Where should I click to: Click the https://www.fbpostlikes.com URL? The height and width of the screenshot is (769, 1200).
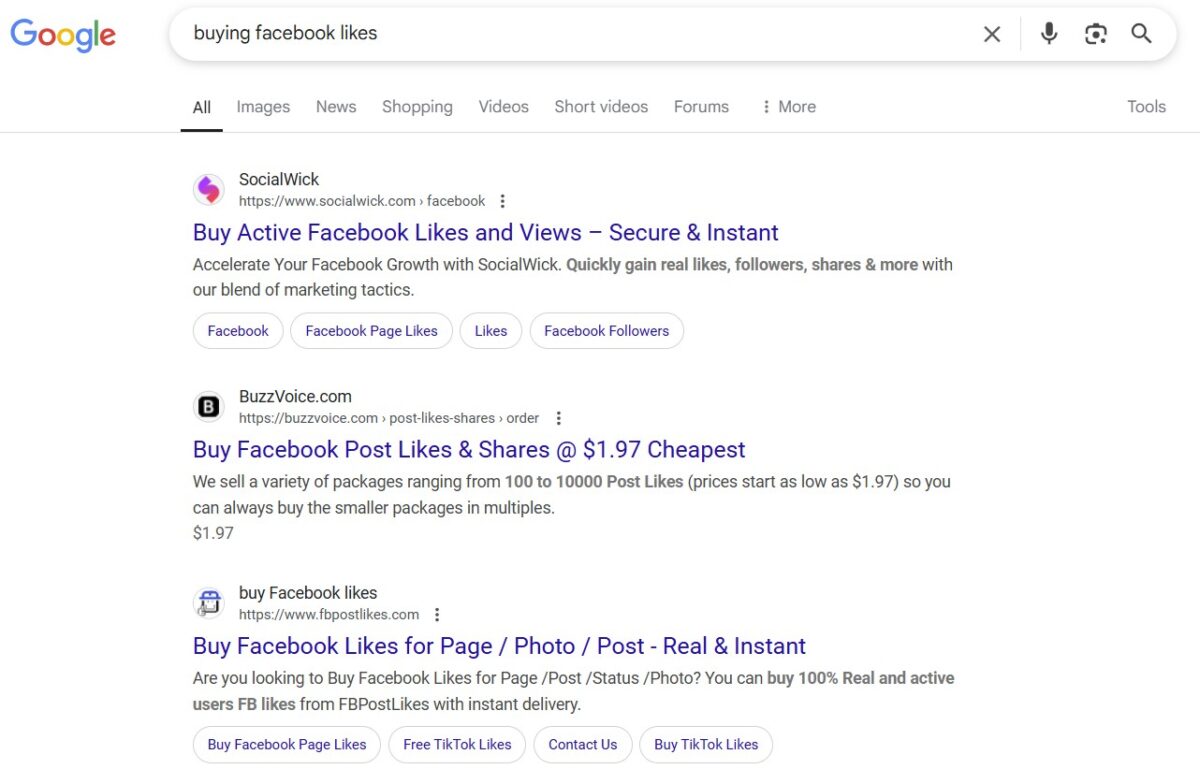pyautogui.click(x=329, y=615)
